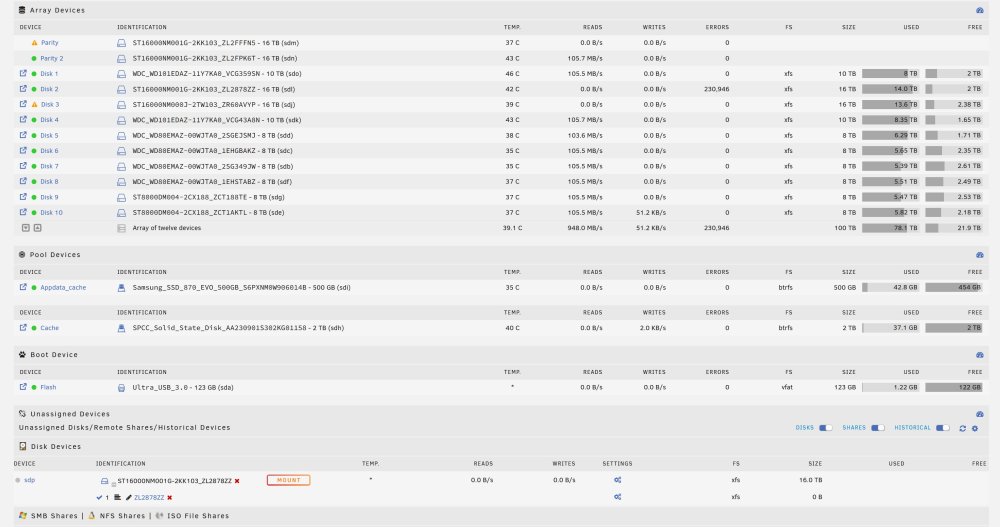Click the Parity warning triangle status

[34, 43]
